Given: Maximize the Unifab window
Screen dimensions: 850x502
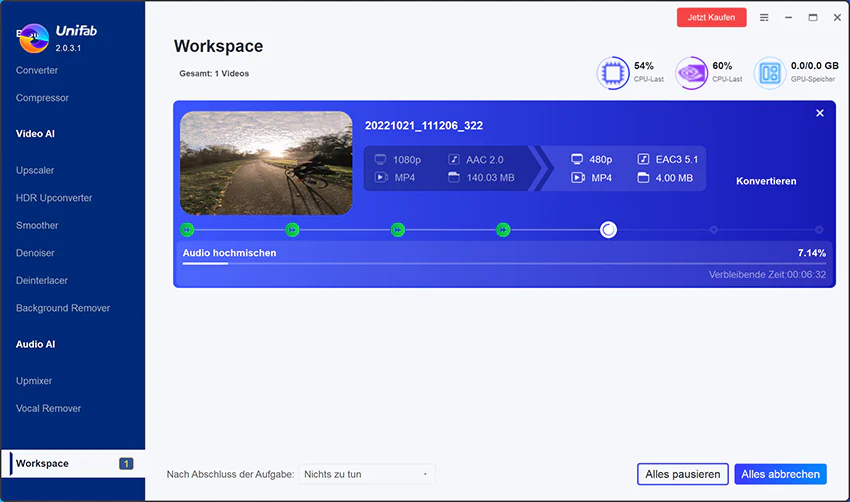Looking at the screenshot, I should [813, 17].
